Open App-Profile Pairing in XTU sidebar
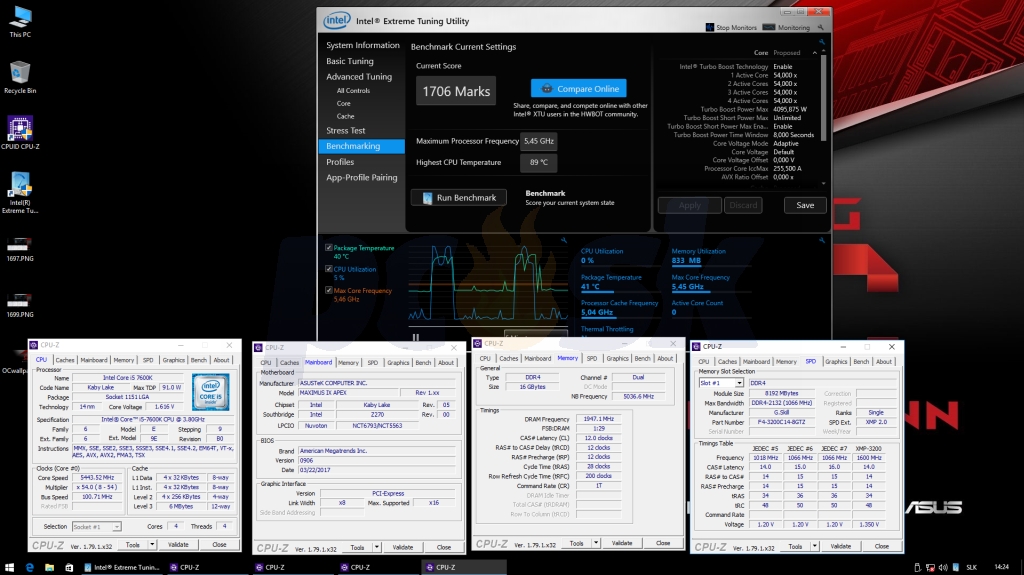 362,178
